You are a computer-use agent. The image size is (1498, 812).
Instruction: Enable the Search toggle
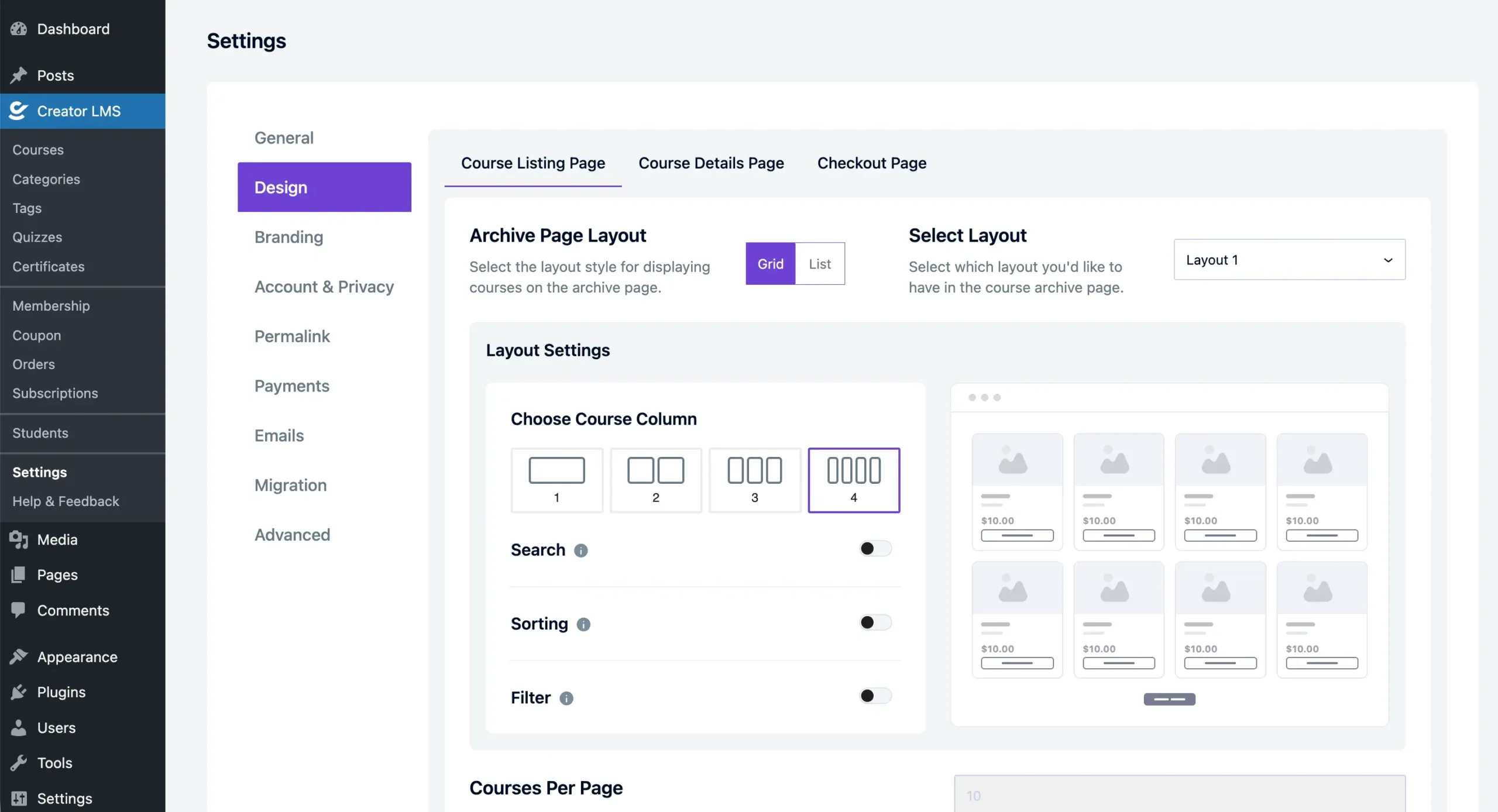tap(874, 548)
